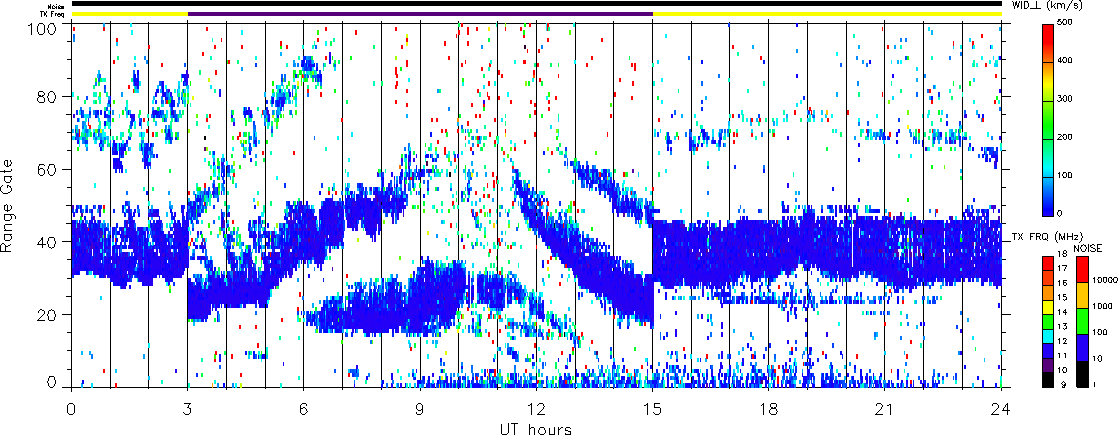The width and height of the screenshot is (1118, 435).
Task: Select the "1000" value in the NOISE legend
Action: 1100,307
